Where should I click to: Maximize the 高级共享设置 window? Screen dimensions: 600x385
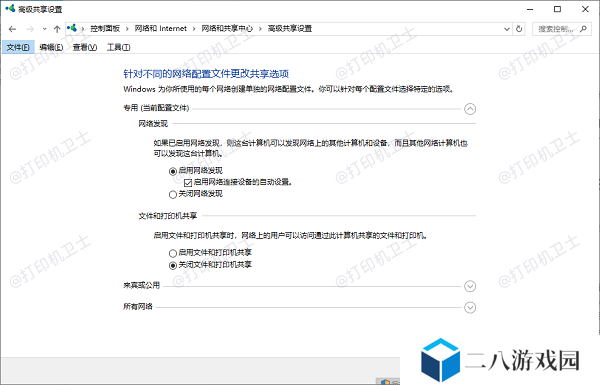point(558,9)
